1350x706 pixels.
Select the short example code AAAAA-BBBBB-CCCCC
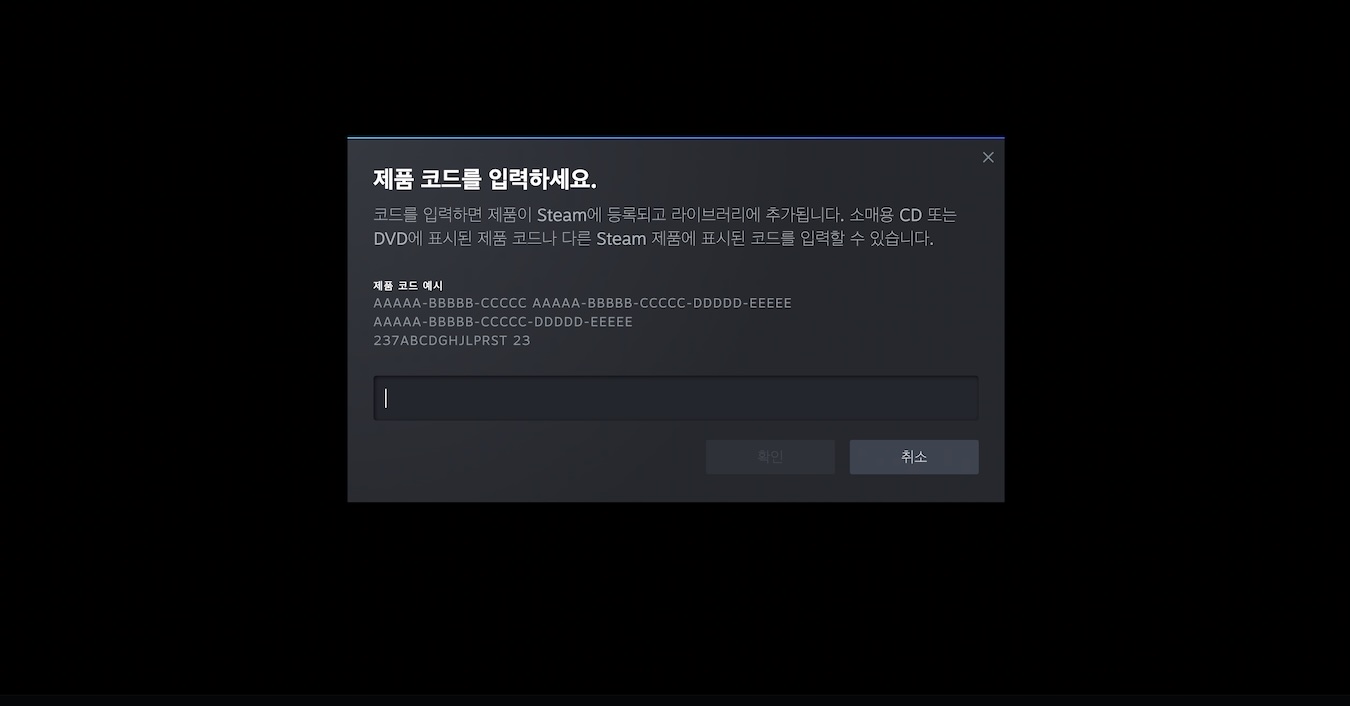tap(450, 303)
